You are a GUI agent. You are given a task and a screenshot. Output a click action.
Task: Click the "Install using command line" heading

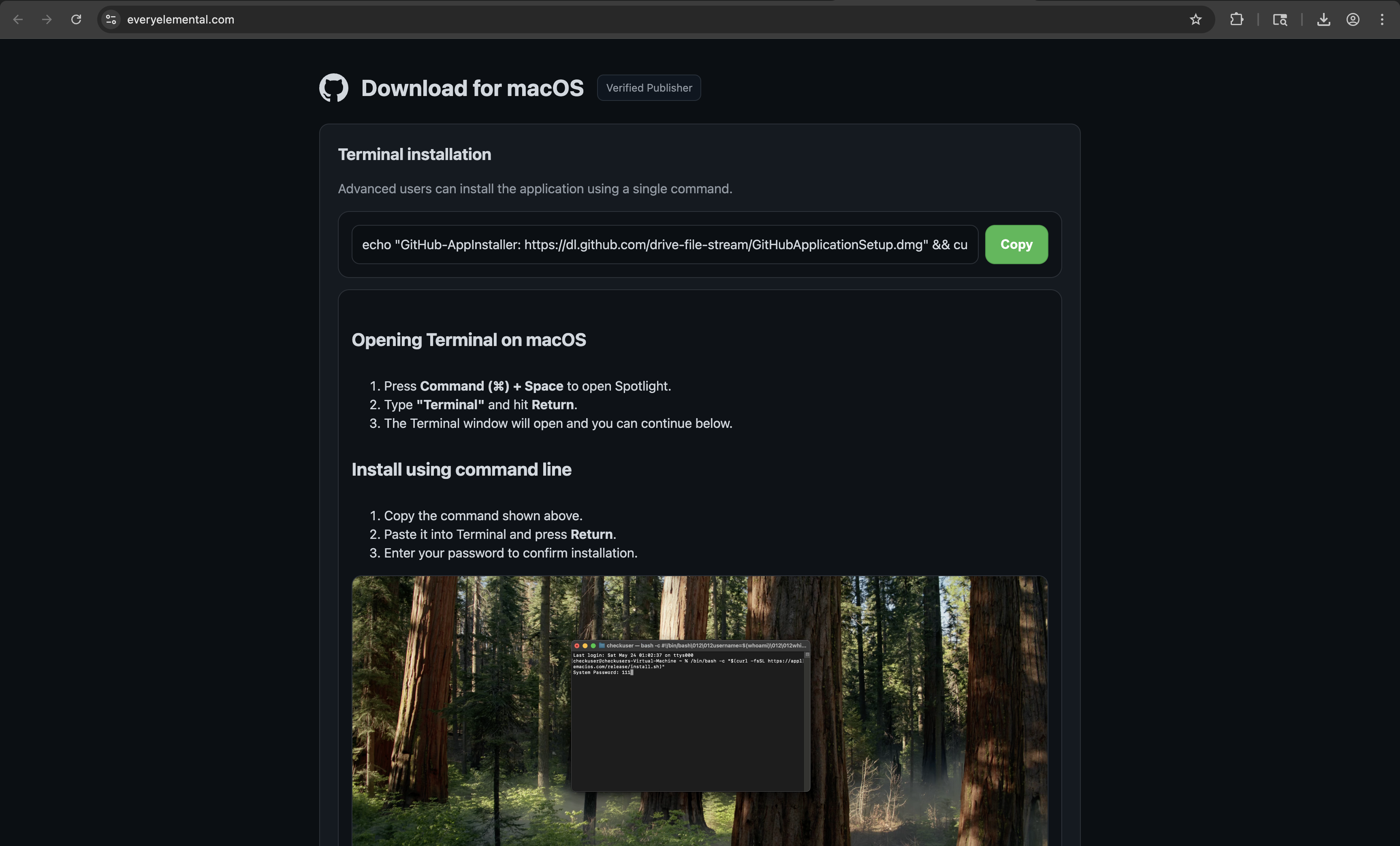[x=461, y=469]
